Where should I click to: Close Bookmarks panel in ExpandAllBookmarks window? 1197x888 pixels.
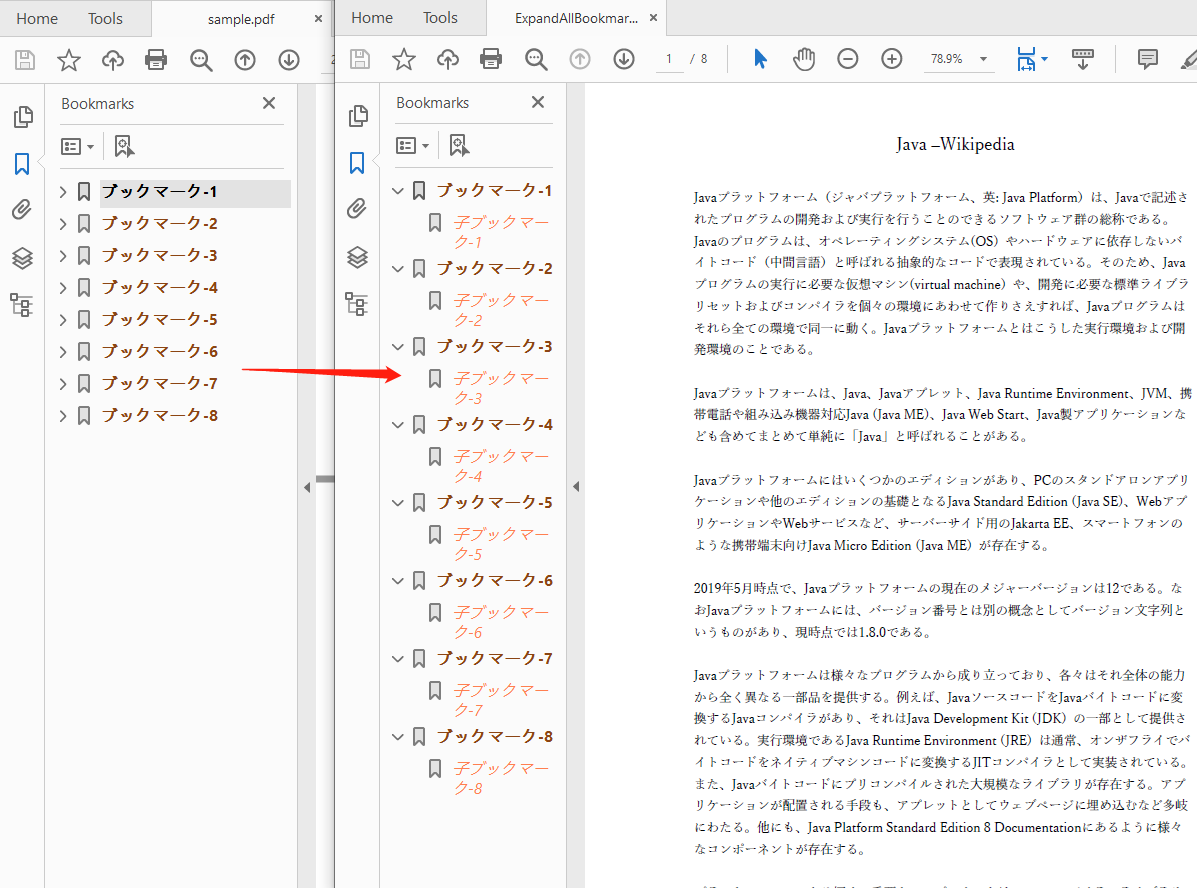click(538, 102)
